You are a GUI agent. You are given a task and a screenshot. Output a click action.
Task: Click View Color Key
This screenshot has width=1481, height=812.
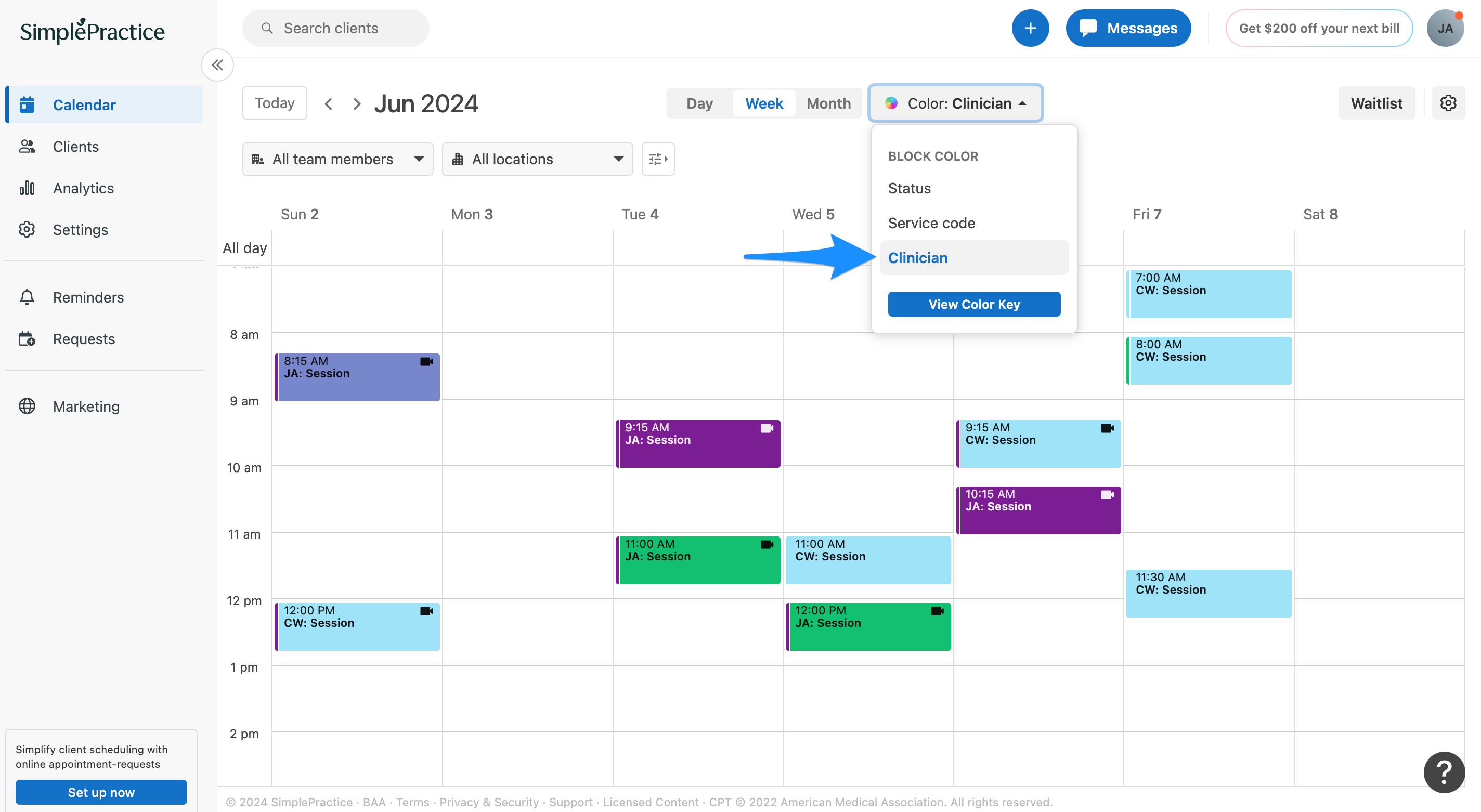(x=974, y=304)
